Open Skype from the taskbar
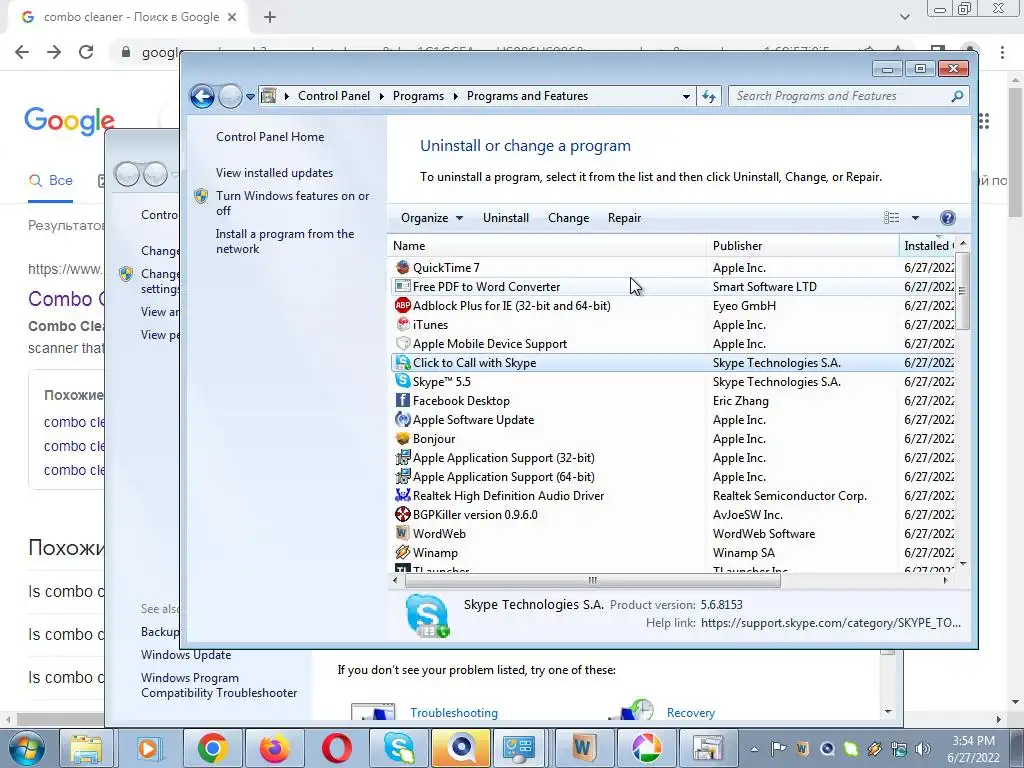The height and width of the screenshot is (768, 1024). pyautogui.click(x=399, y=748)
